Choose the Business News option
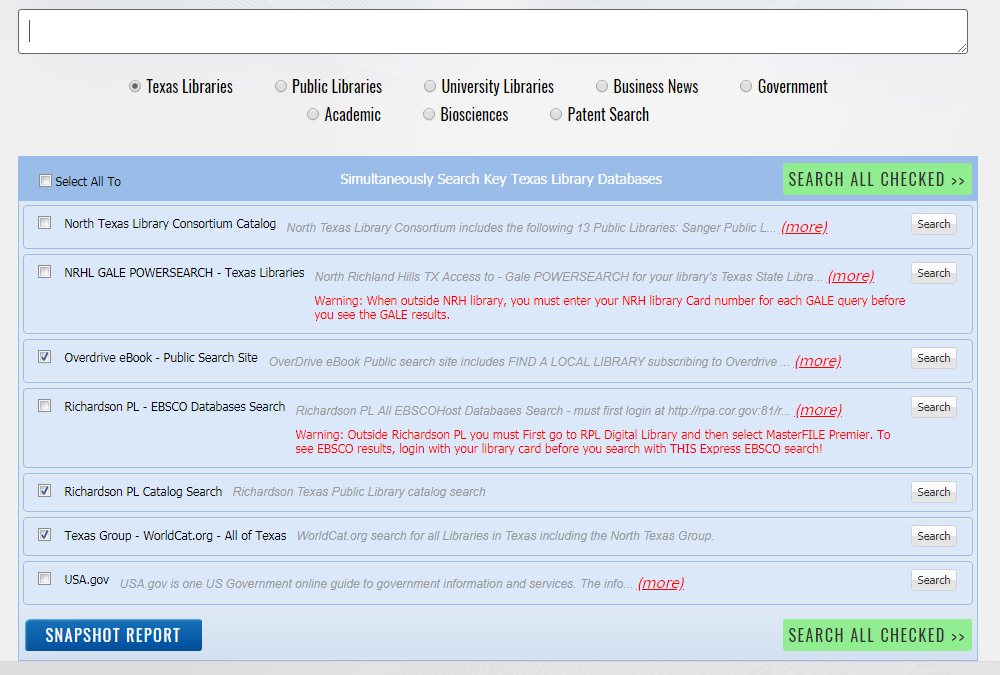Image resolution: width=1000 pixels, height=675 pixels. (602, 86)
